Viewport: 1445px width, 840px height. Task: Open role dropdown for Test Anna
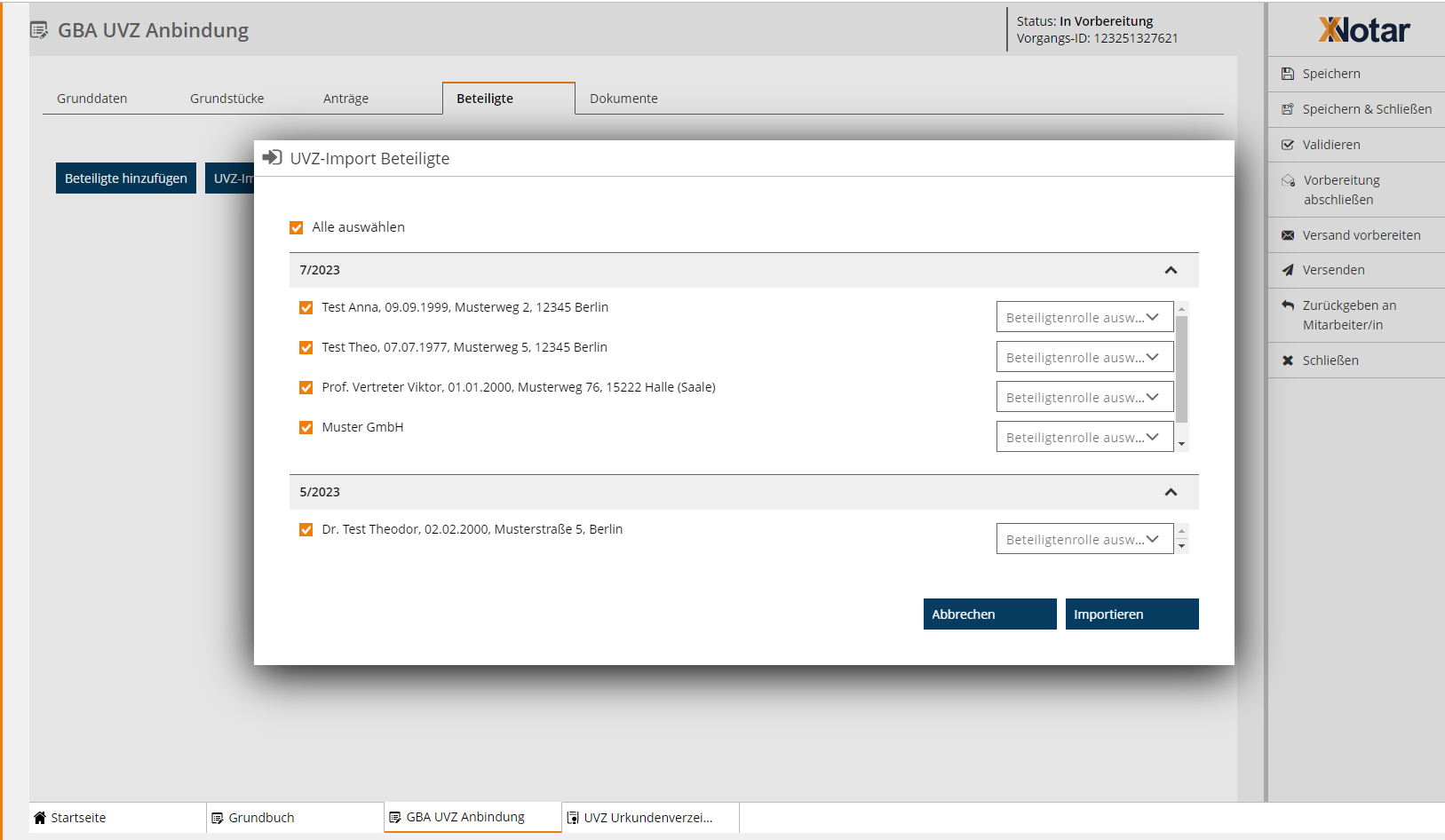point(1084,317)
